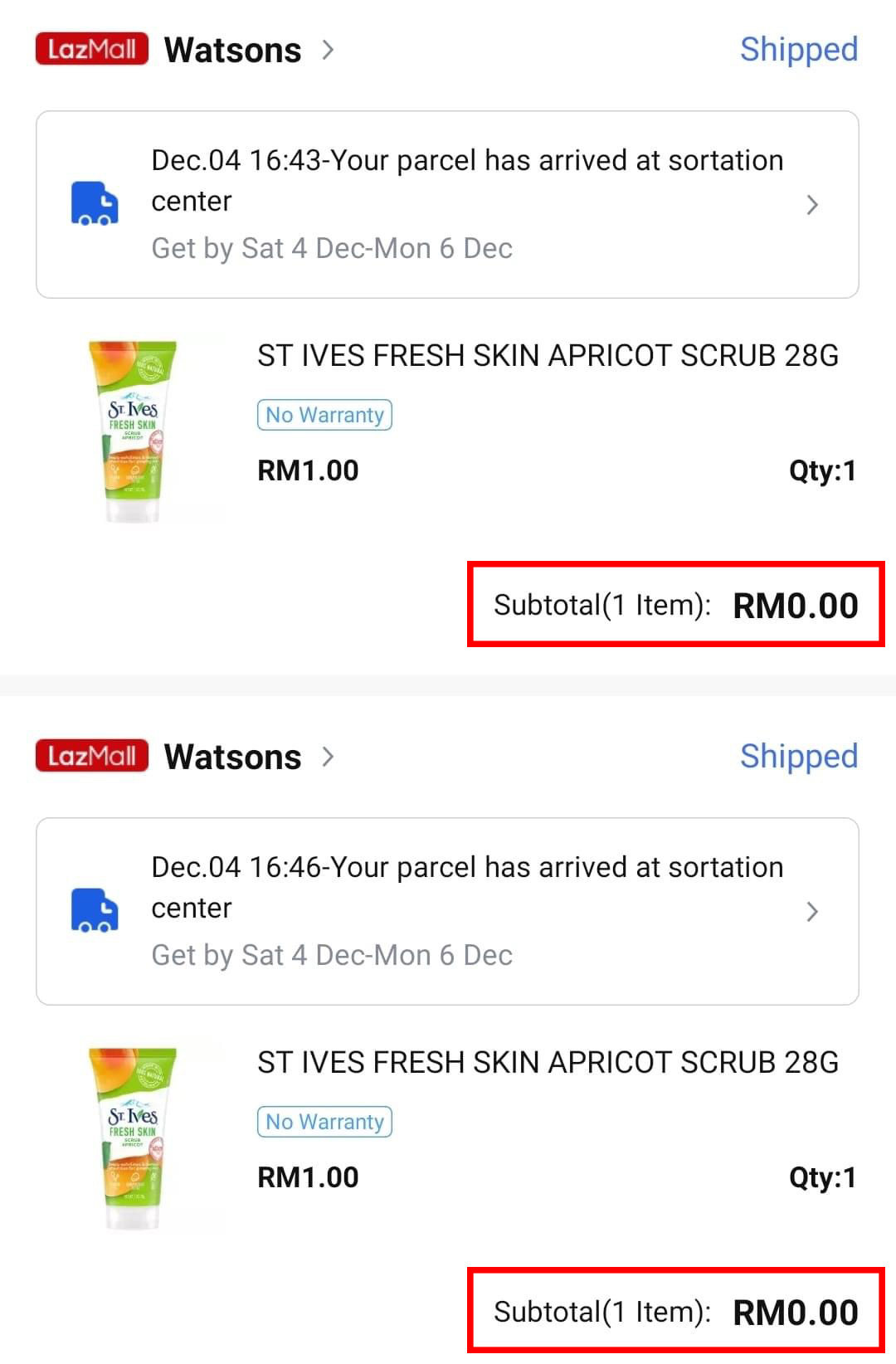Open the second Watsons store name
Screen dimensions: 896x1364
232,758
